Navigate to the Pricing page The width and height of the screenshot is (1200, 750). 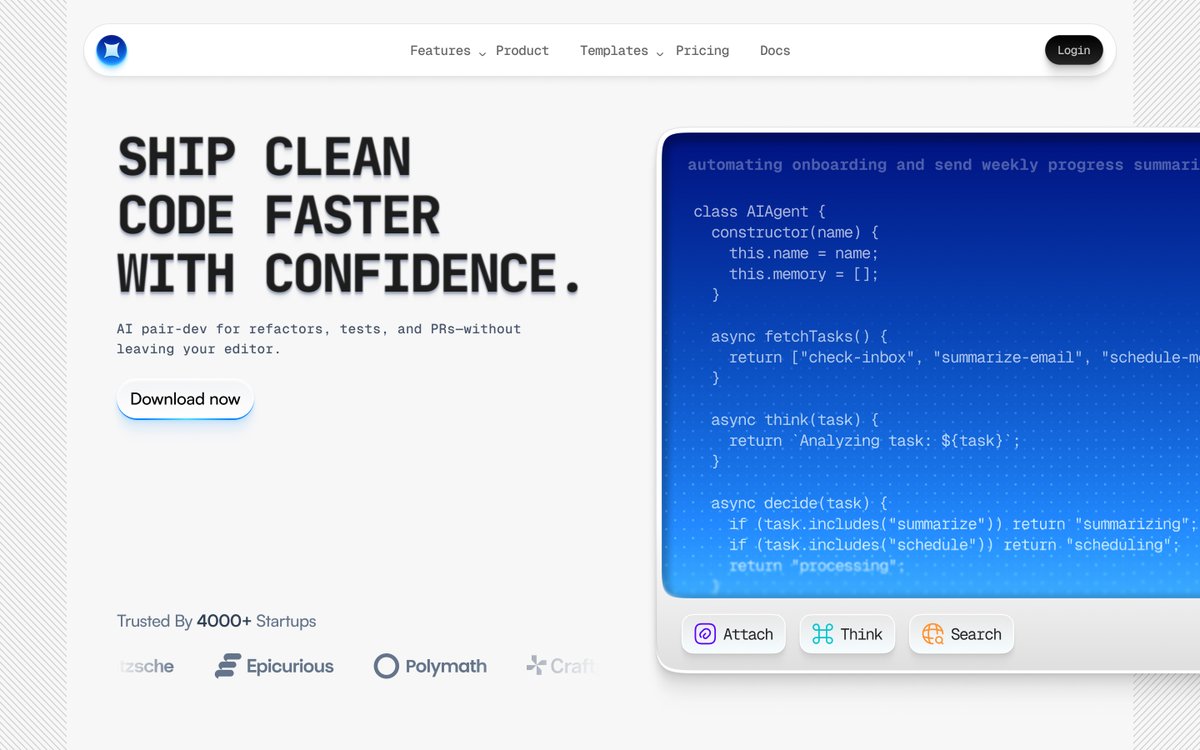coord(702,51)
